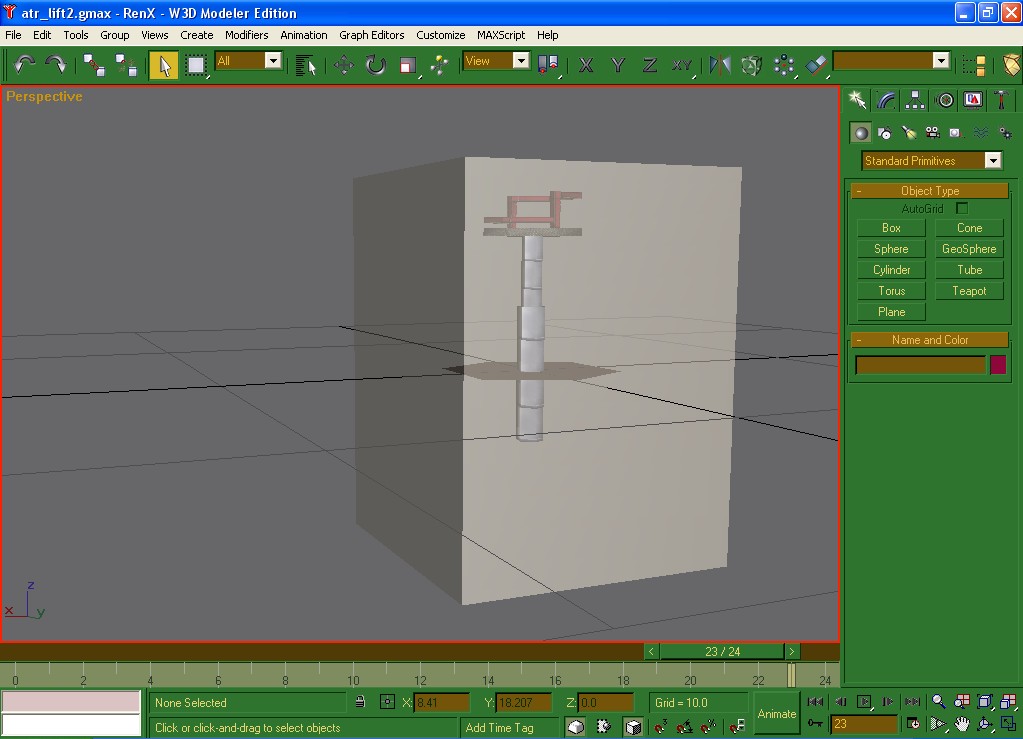The height and width of the screenshot is (739, 1023).
Task: Select the Select and Move tool
Action: (x=344, y=65)
